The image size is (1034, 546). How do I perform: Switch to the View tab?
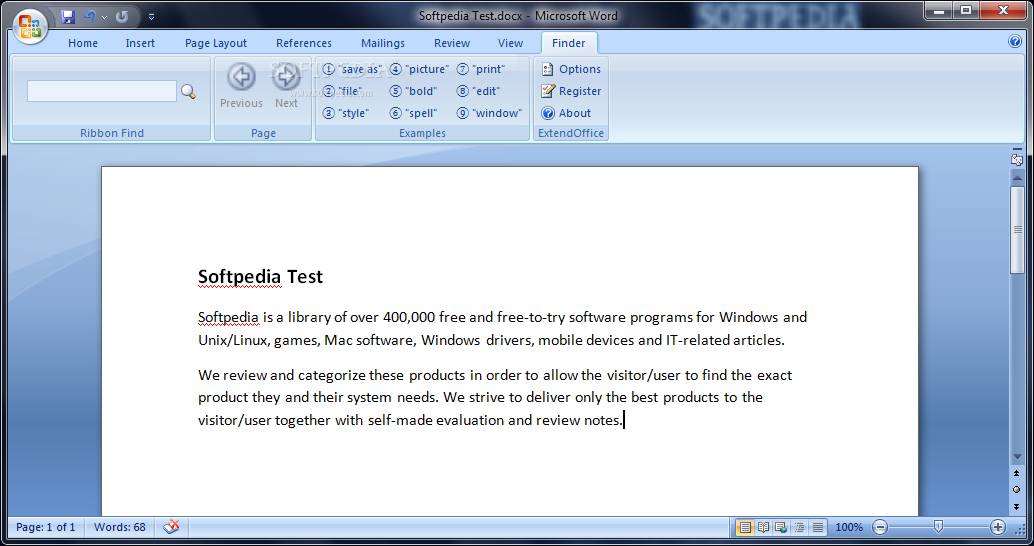pos(510,43)
